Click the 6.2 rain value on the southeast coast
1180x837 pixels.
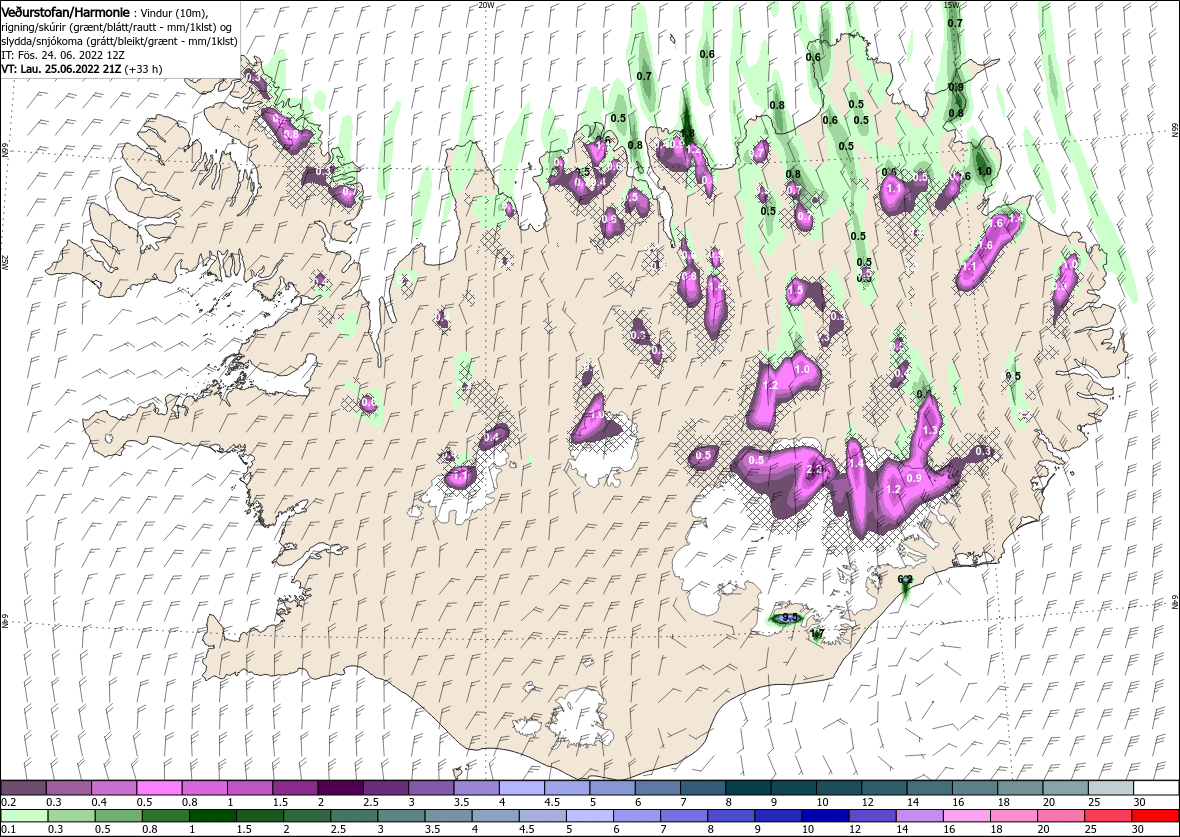[x=905, y=579]
